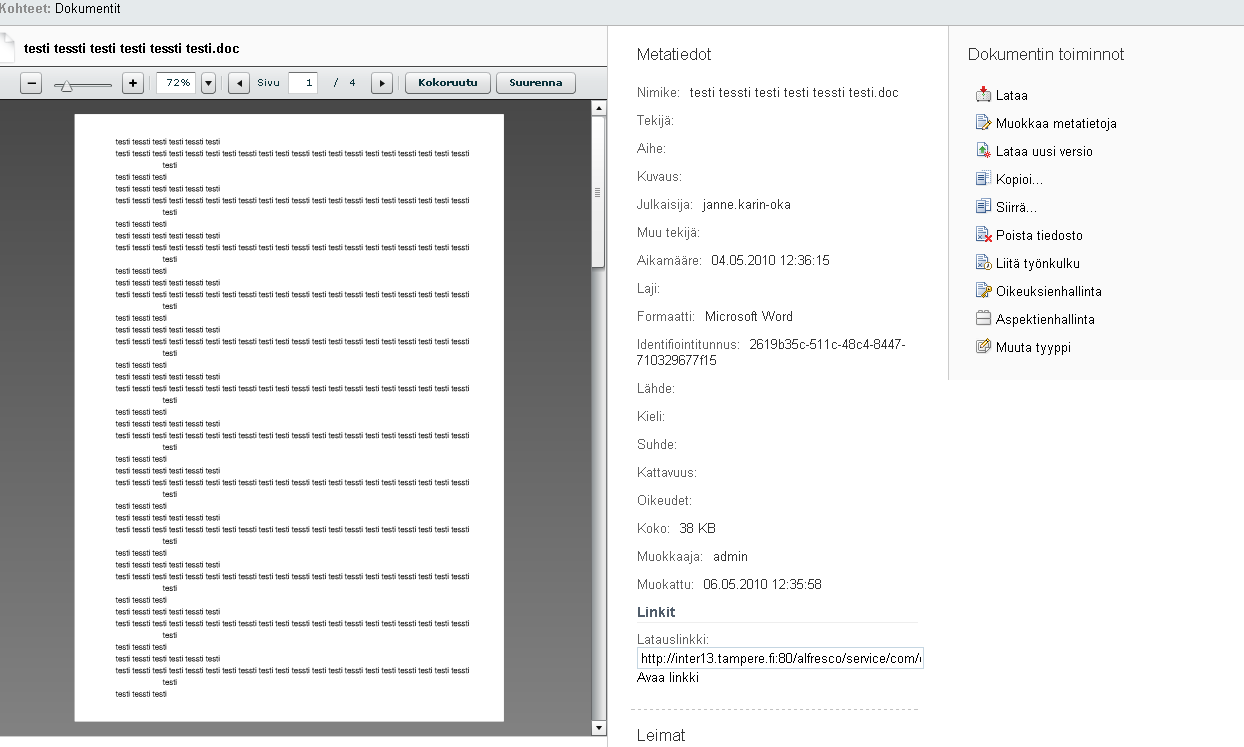Click the preview scrollbar down arrow

(x=599, y=728)
